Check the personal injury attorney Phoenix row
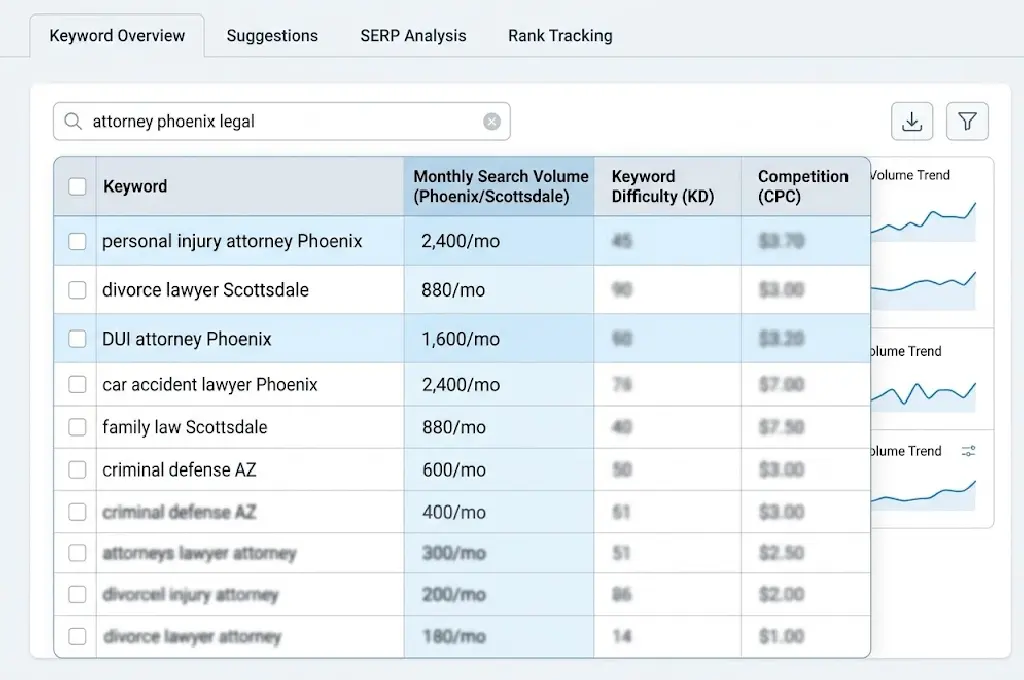The width and height of the screenshot is (1024, 680). [77, 241]
